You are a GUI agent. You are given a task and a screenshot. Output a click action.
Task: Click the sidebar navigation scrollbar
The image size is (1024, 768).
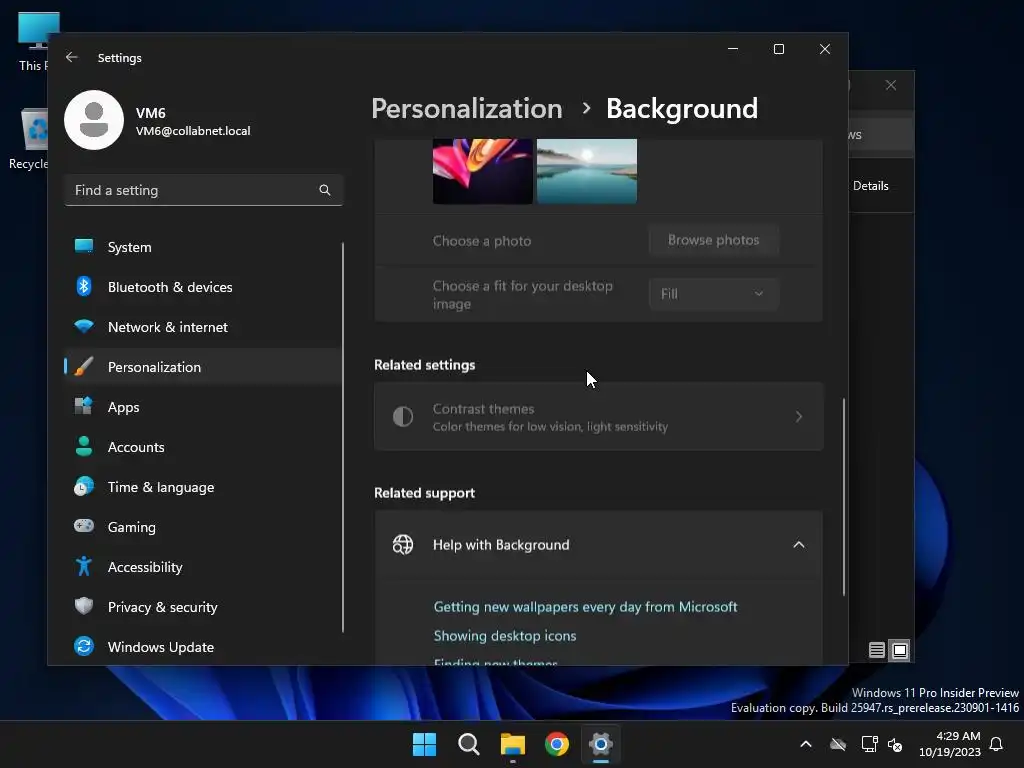[343, 438]
